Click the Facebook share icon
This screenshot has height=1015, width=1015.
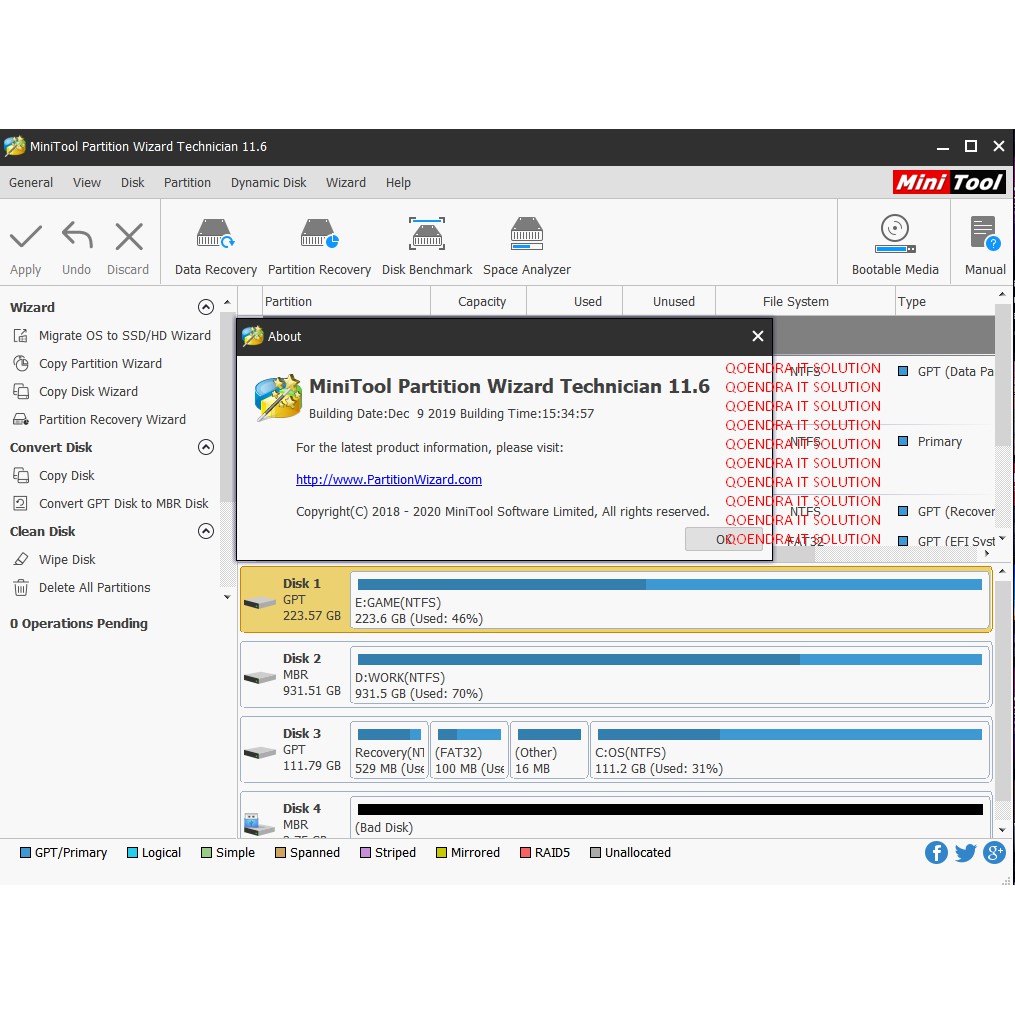[x=936, y=852]
